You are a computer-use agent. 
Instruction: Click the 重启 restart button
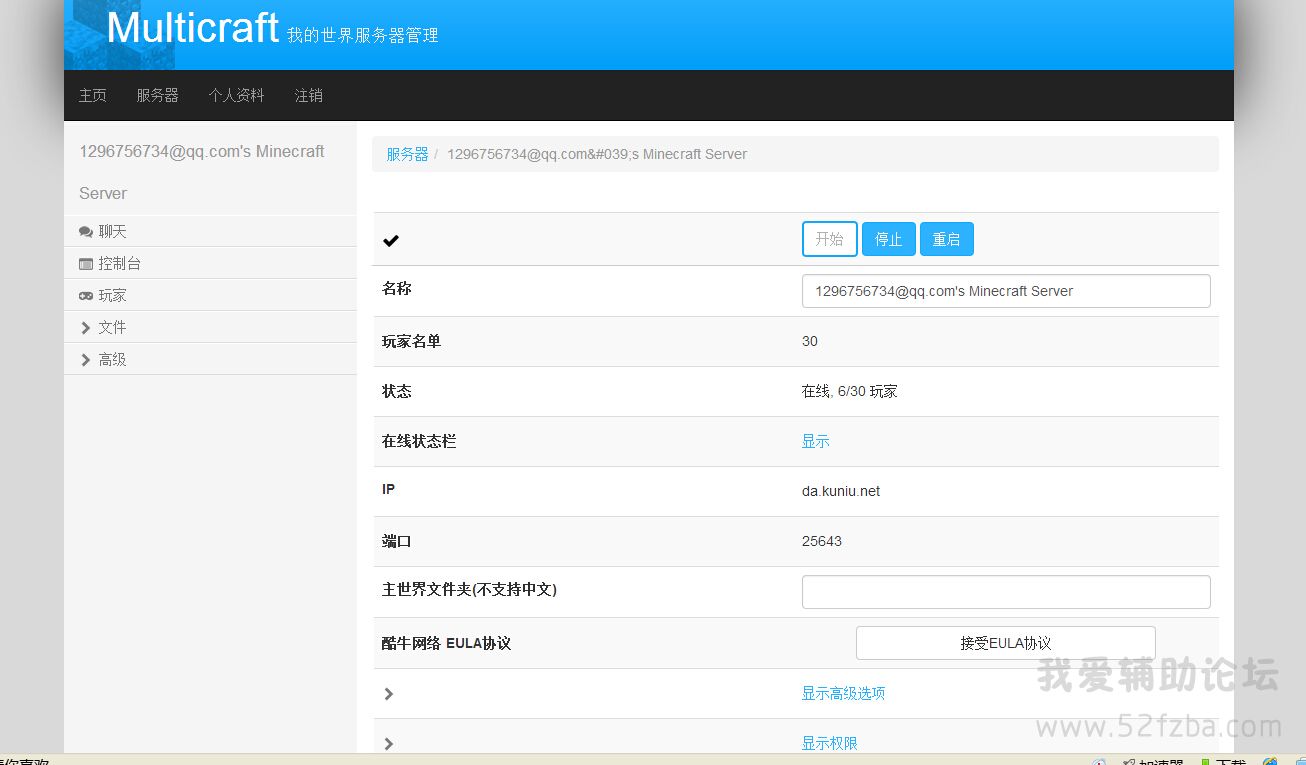pyautogui.click(x=947, y=239)
